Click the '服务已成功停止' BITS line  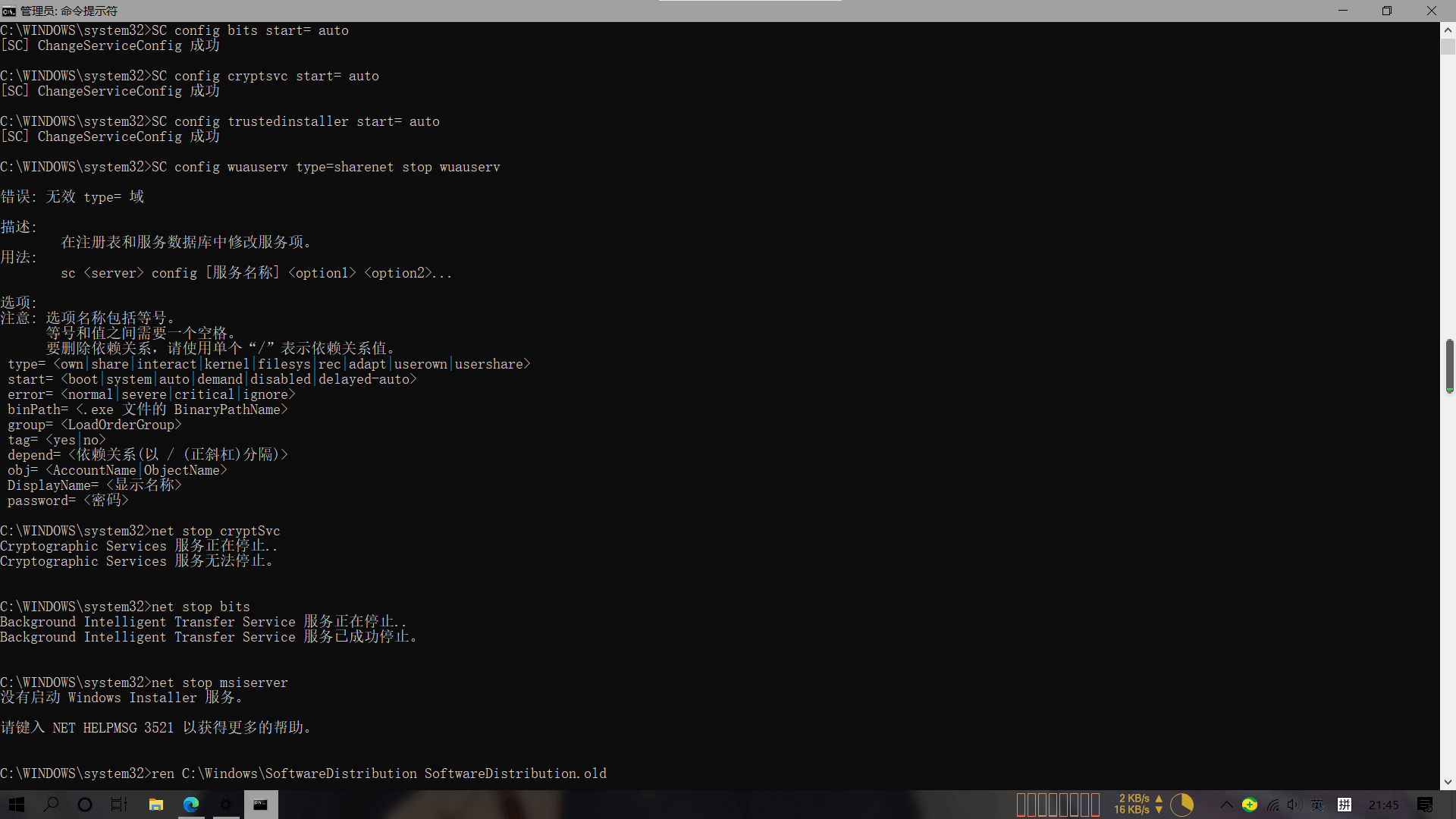pos(209,637)
